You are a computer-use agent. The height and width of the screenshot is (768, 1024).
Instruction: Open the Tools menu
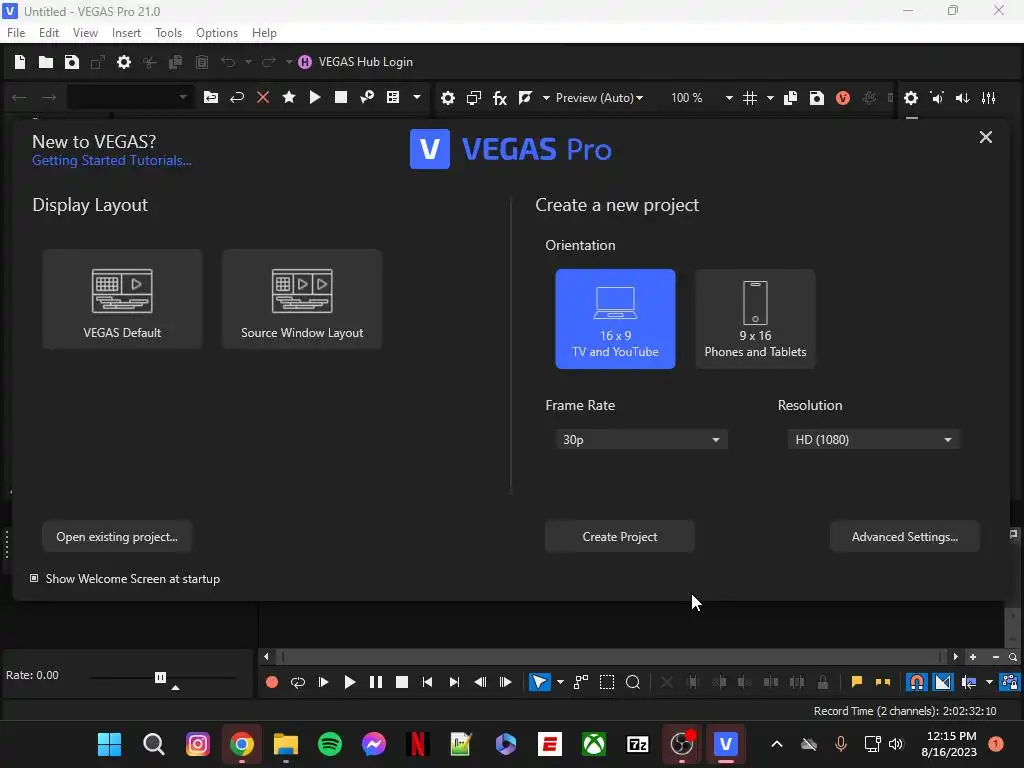168,33
